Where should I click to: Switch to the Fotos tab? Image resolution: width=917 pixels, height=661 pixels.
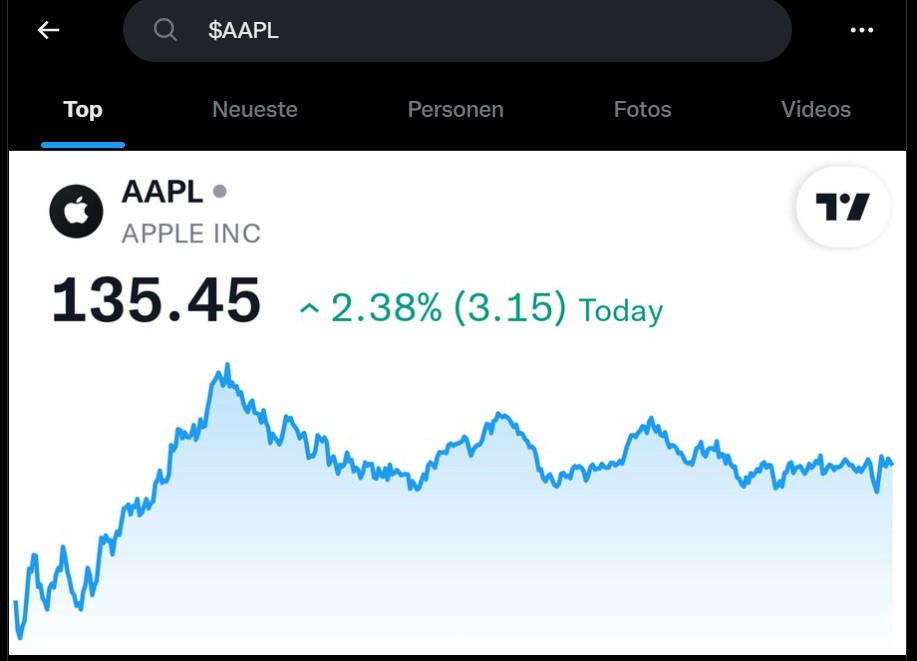[643, 109]
